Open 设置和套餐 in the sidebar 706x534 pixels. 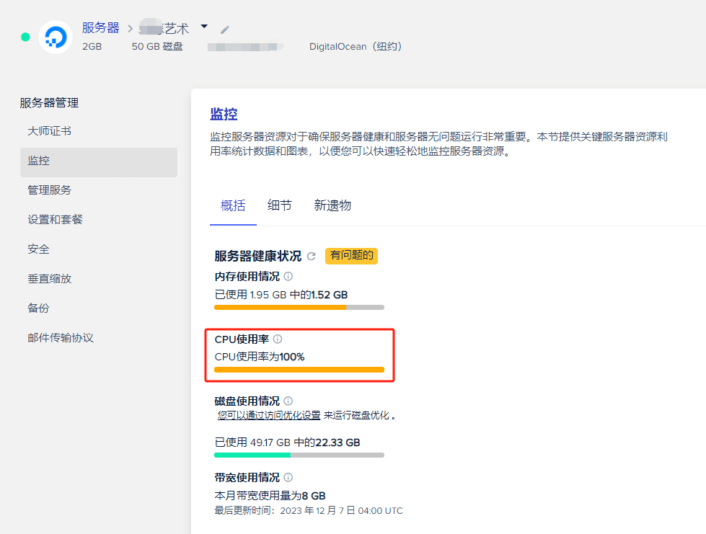tap(55, 219)
